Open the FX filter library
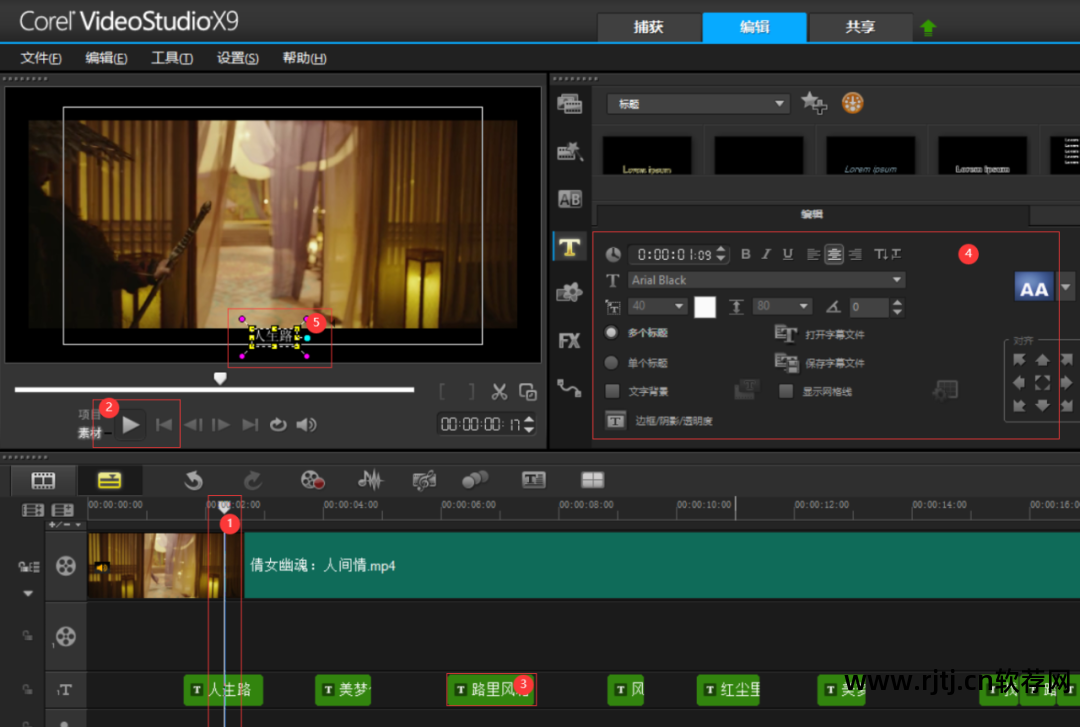The width and height of the screenshot is (1080, 727). click(x=570, y=341)
